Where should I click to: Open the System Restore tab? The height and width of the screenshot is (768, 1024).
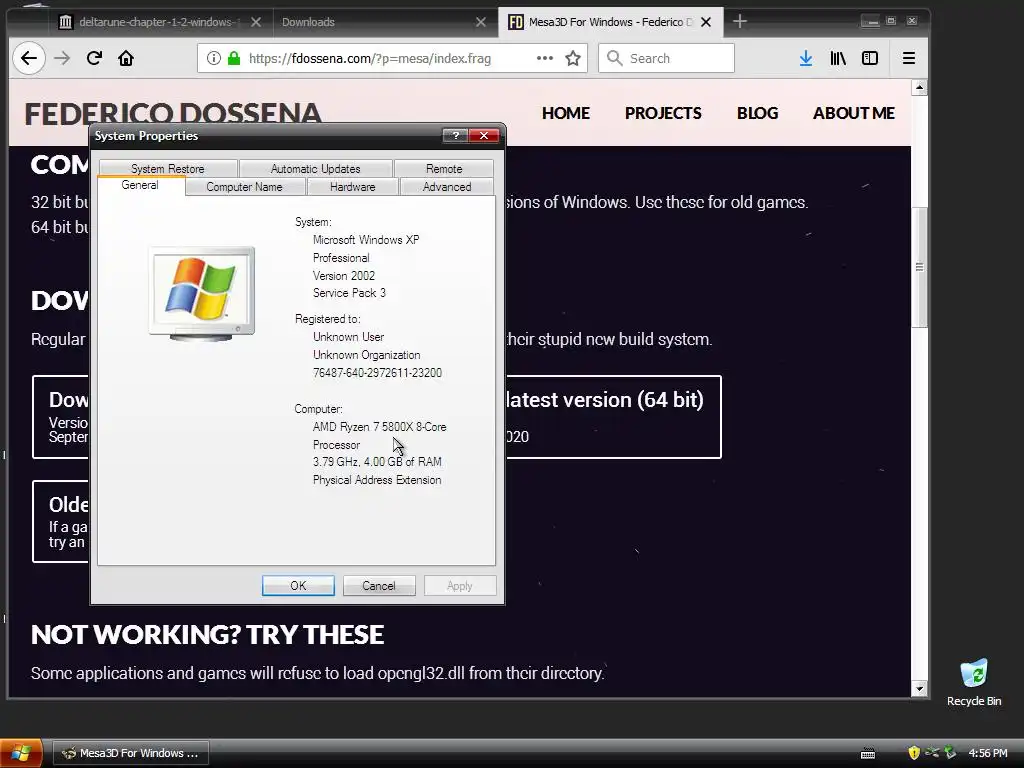coord(168,168)
